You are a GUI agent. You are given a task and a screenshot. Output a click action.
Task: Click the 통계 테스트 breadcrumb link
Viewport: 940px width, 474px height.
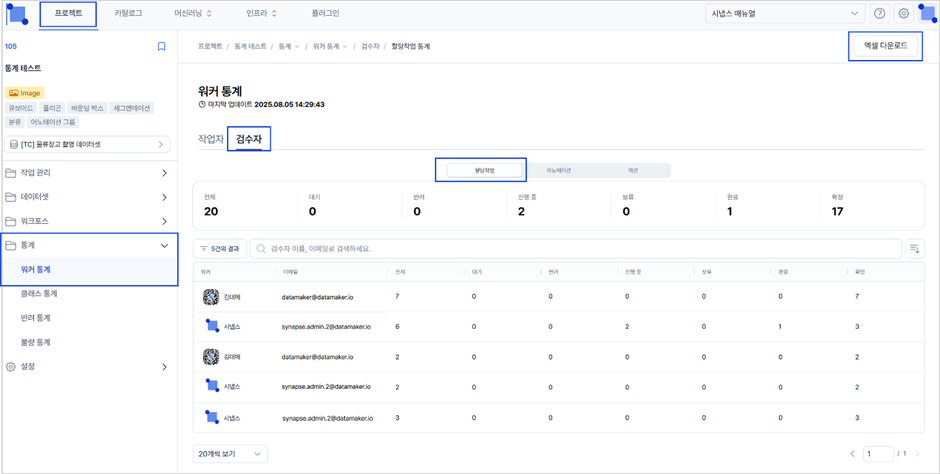pos(250,46)
